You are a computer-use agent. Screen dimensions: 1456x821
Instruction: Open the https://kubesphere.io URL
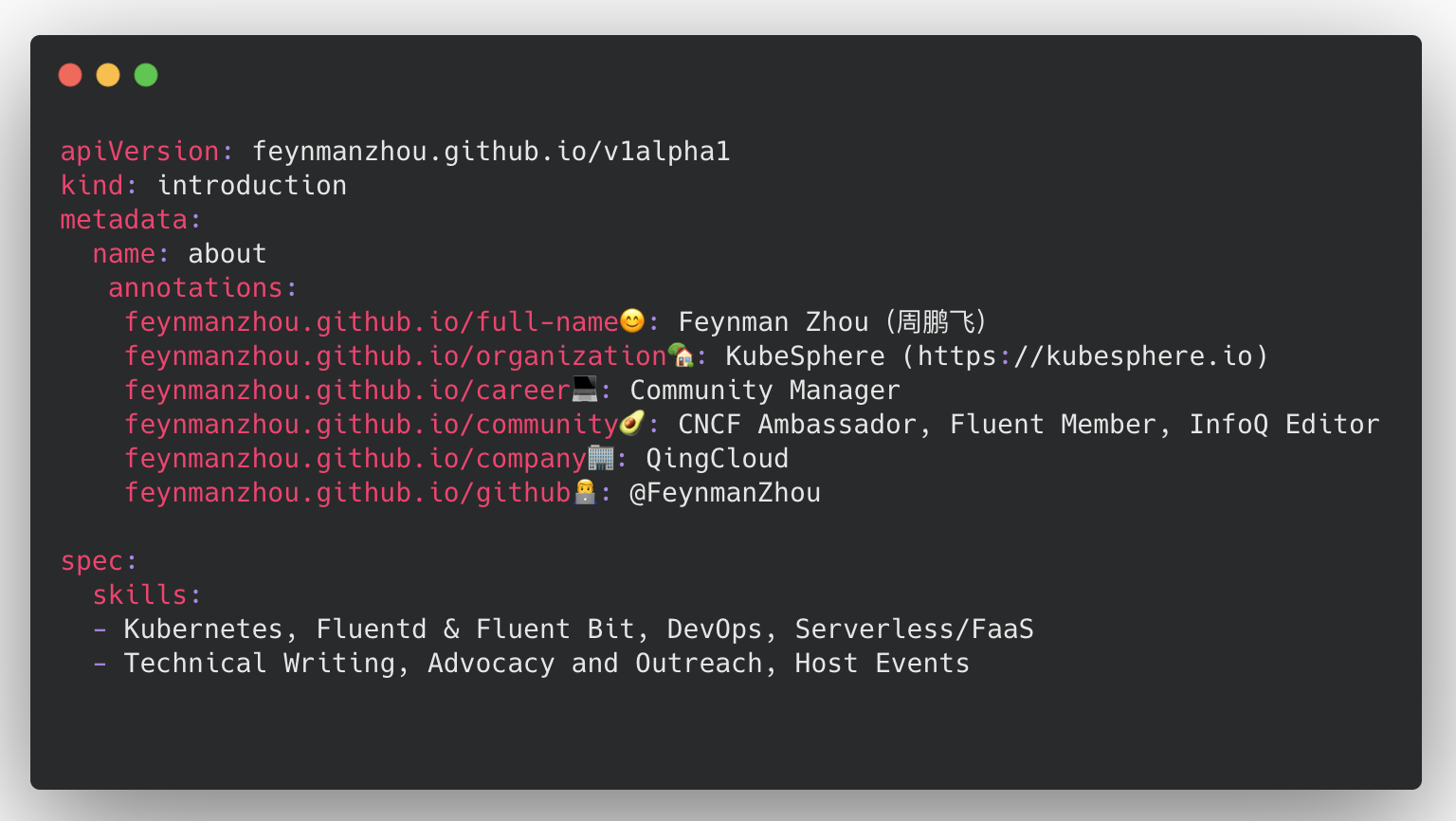click(x=1084, y=356)
